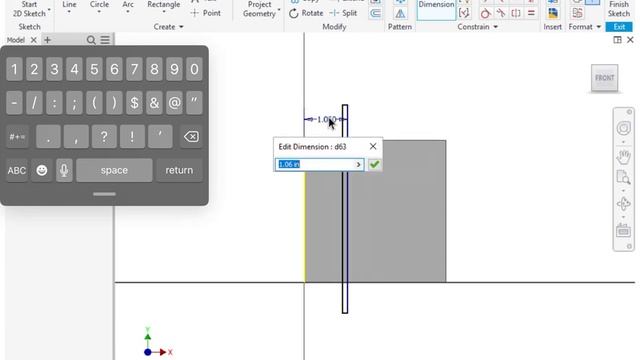Search the Model browser

tap(91, 40)
